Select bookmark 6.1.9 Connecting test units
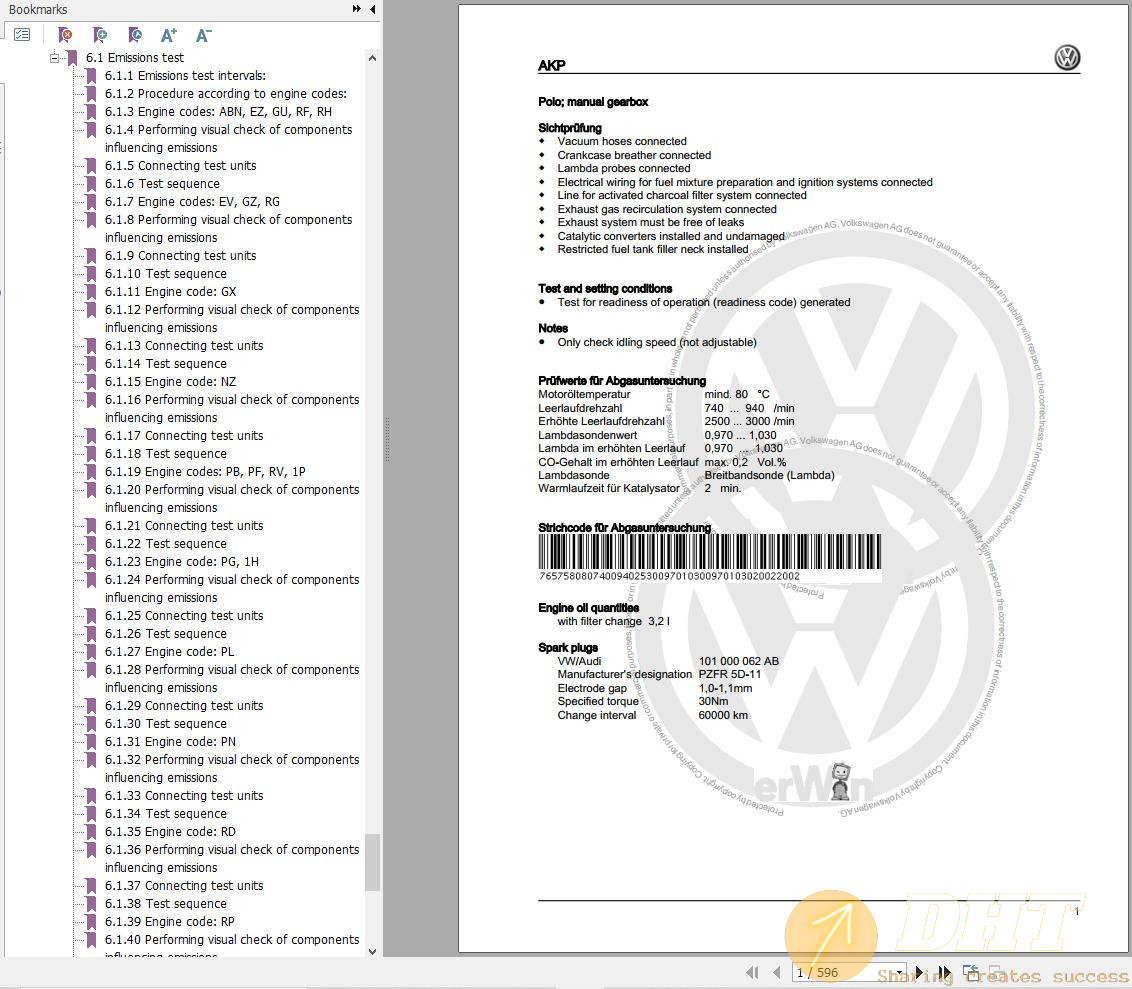The width and height of the screenshot is (1132, 989). 180,256
